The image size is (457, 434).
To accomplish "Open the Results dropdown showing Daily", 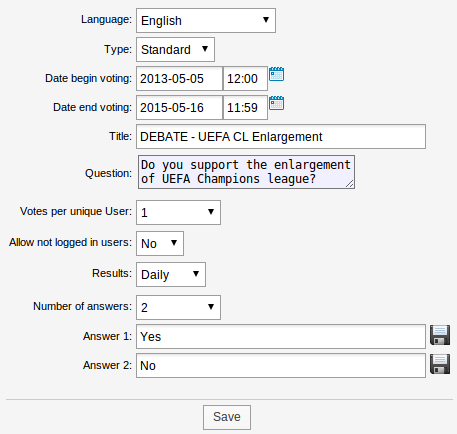I will pos(171,274).
